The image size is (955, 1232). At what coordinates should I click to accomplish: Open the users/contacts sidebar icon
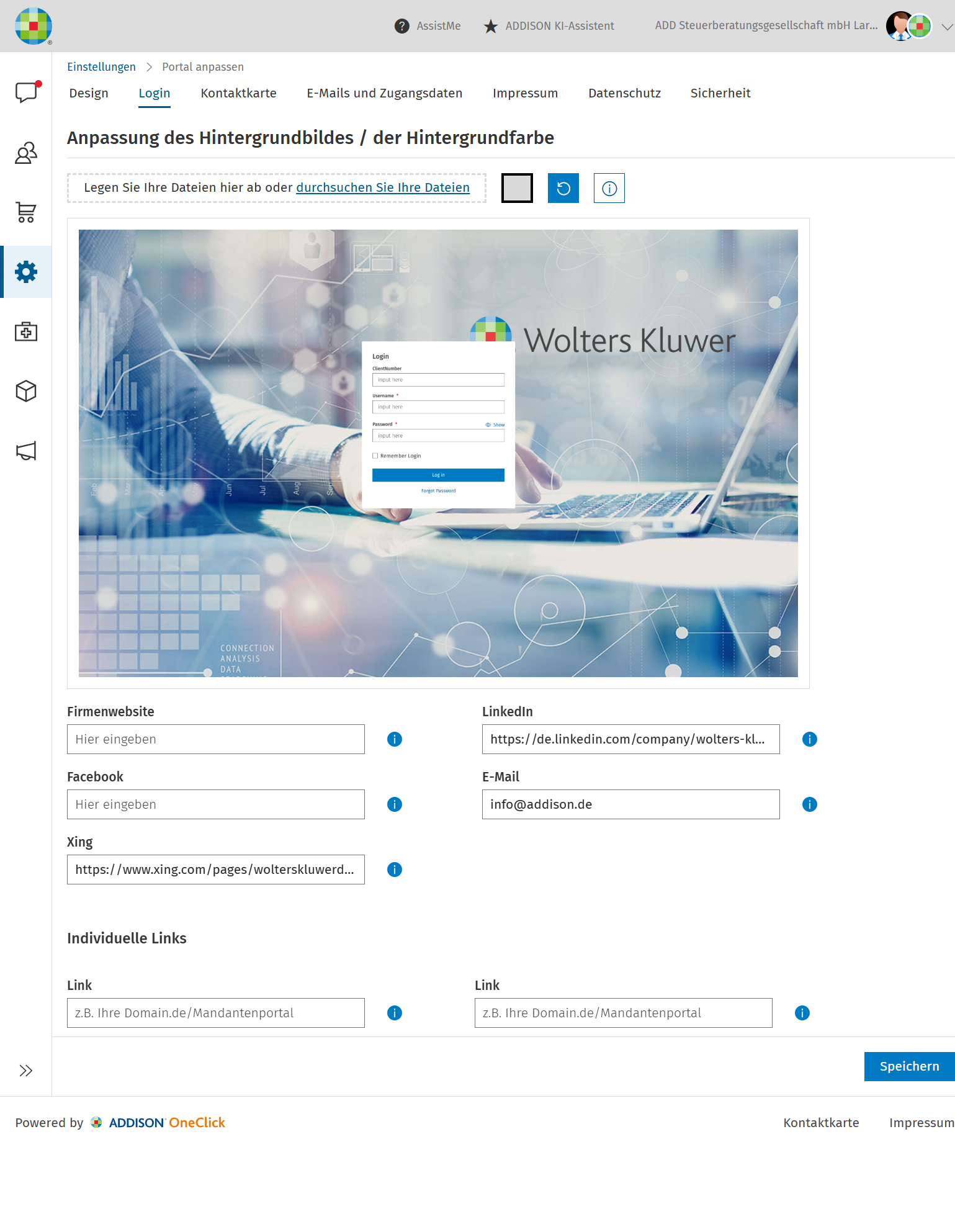coord(26,153)
